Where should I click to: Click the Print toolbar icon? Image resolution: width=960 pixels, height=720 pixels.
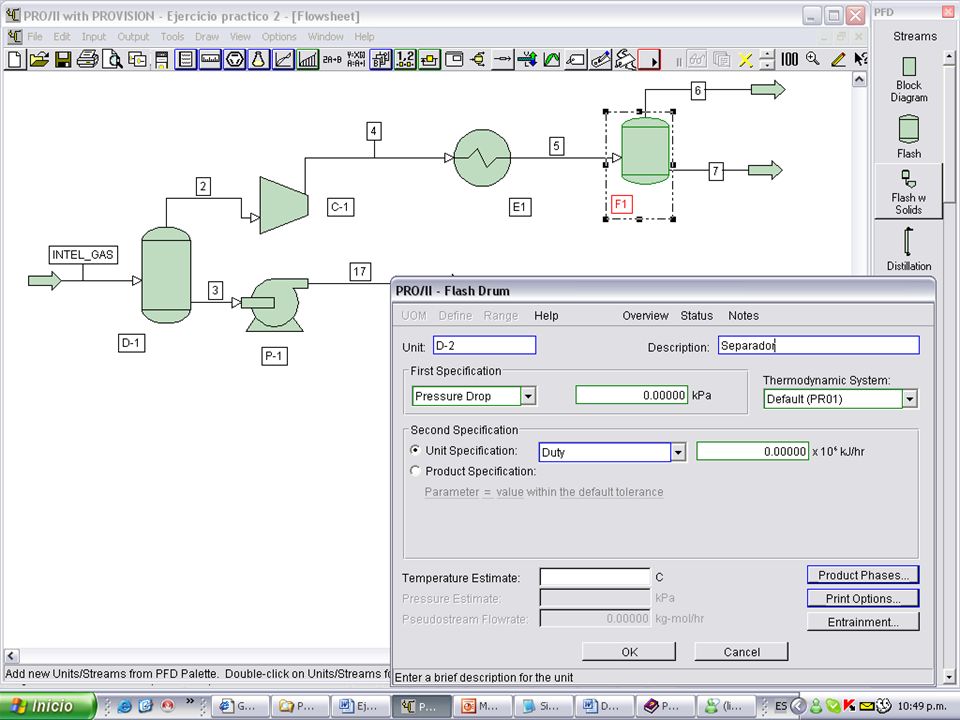(88, 59)
